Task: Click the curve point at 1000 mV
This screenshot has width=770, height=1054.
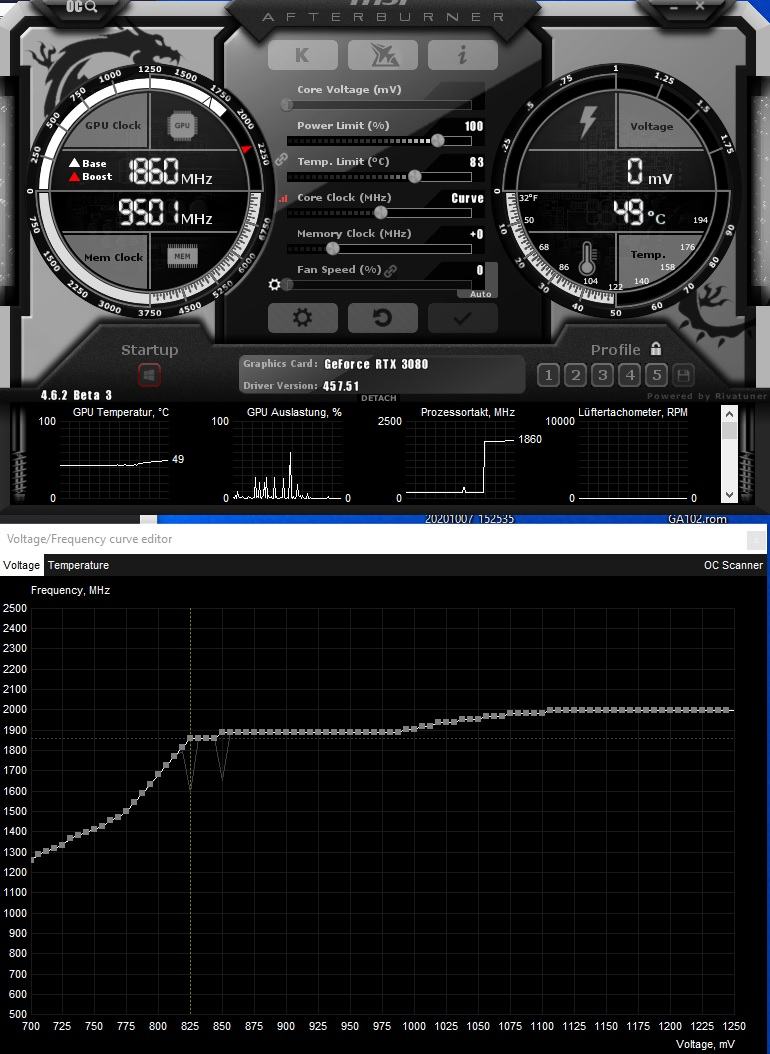Action: [x=414, y=729]
